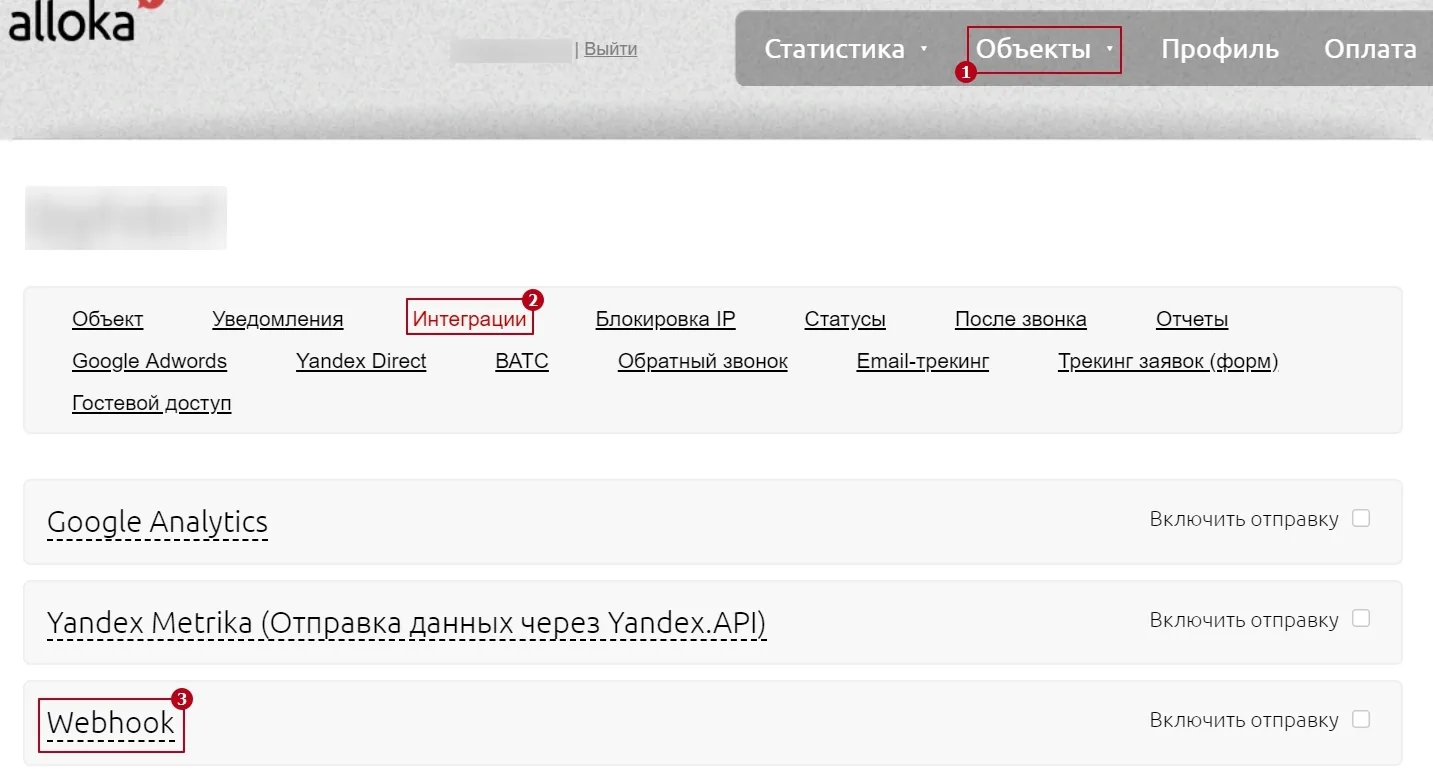Go to the Профиль section

[x=1219, y=49]
